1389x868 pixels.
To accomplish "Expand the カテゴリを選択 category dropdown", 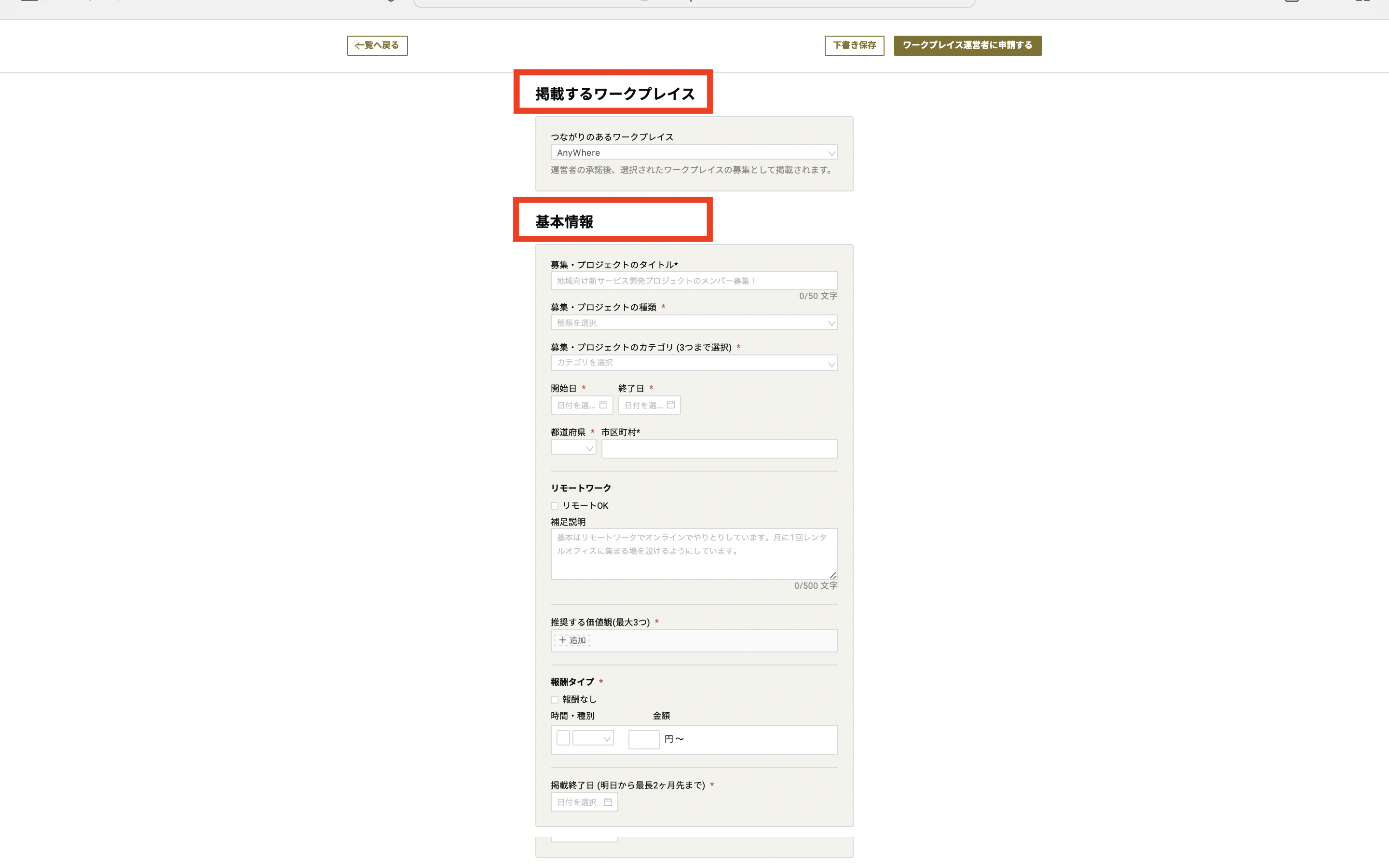I will click(694, 363).
